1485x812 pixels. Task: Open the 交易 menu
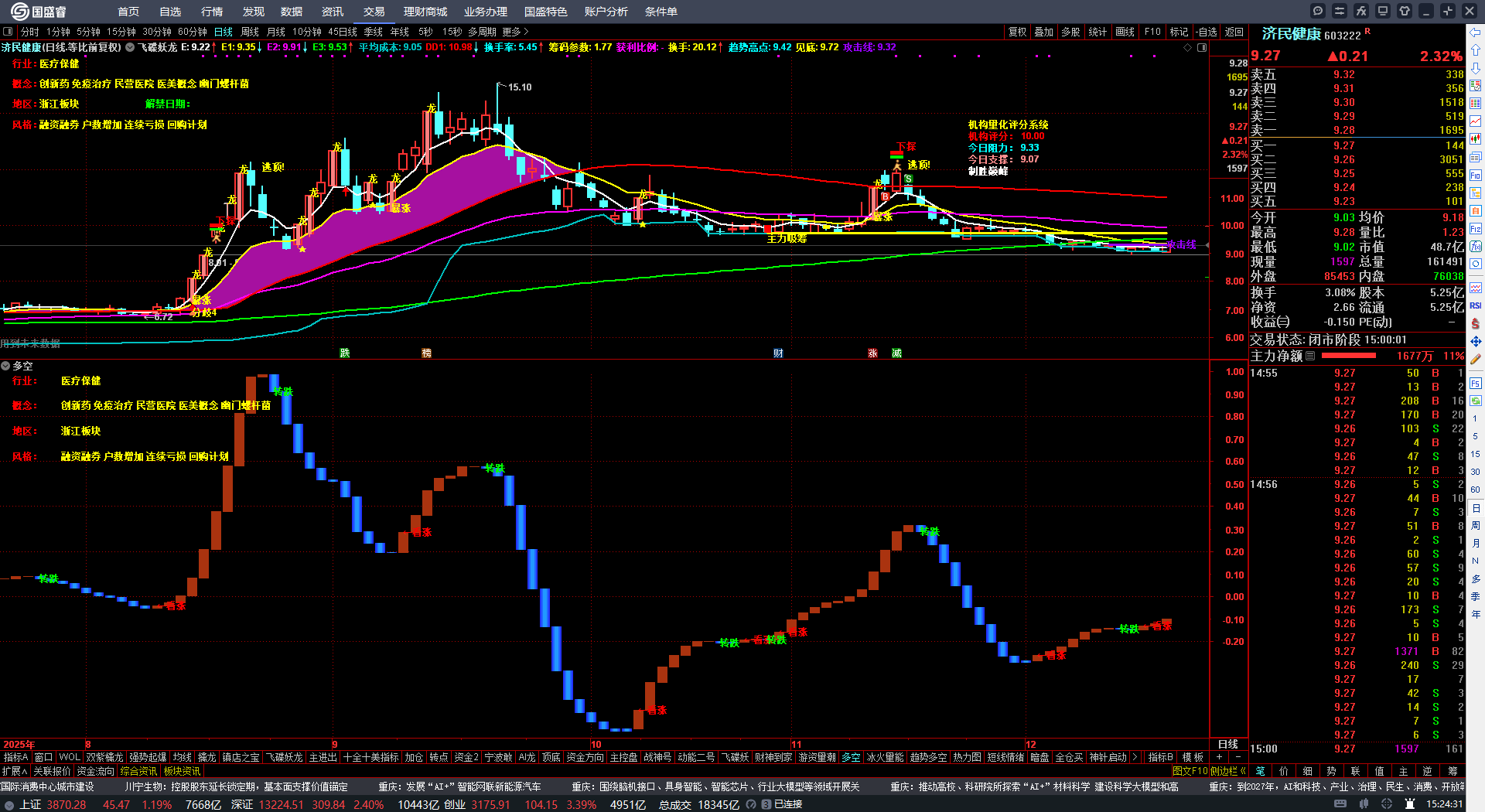coord(374,12)
